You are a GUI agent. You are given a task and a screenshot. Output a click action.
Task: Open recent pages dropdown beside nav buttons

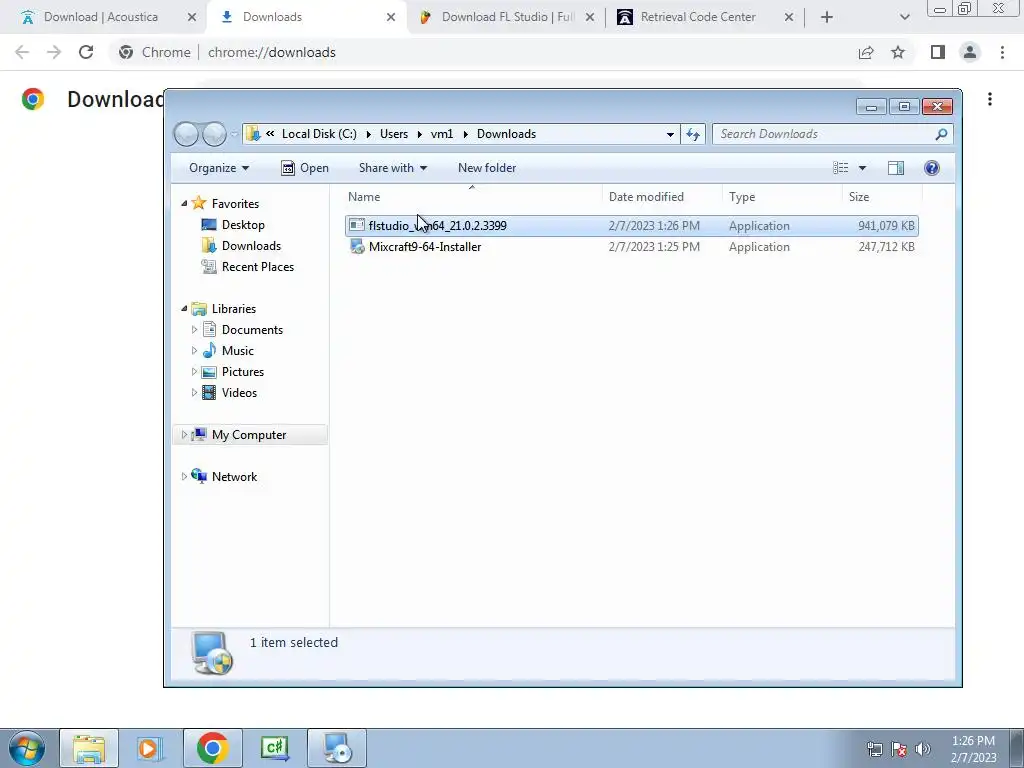234,134
